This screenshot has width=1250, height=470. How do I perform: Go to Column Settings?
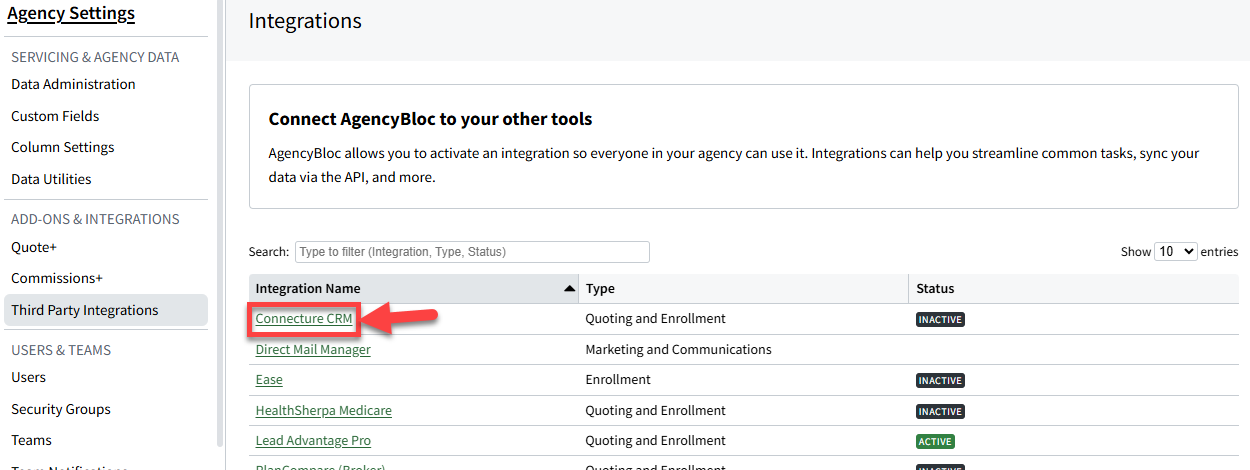63,147
